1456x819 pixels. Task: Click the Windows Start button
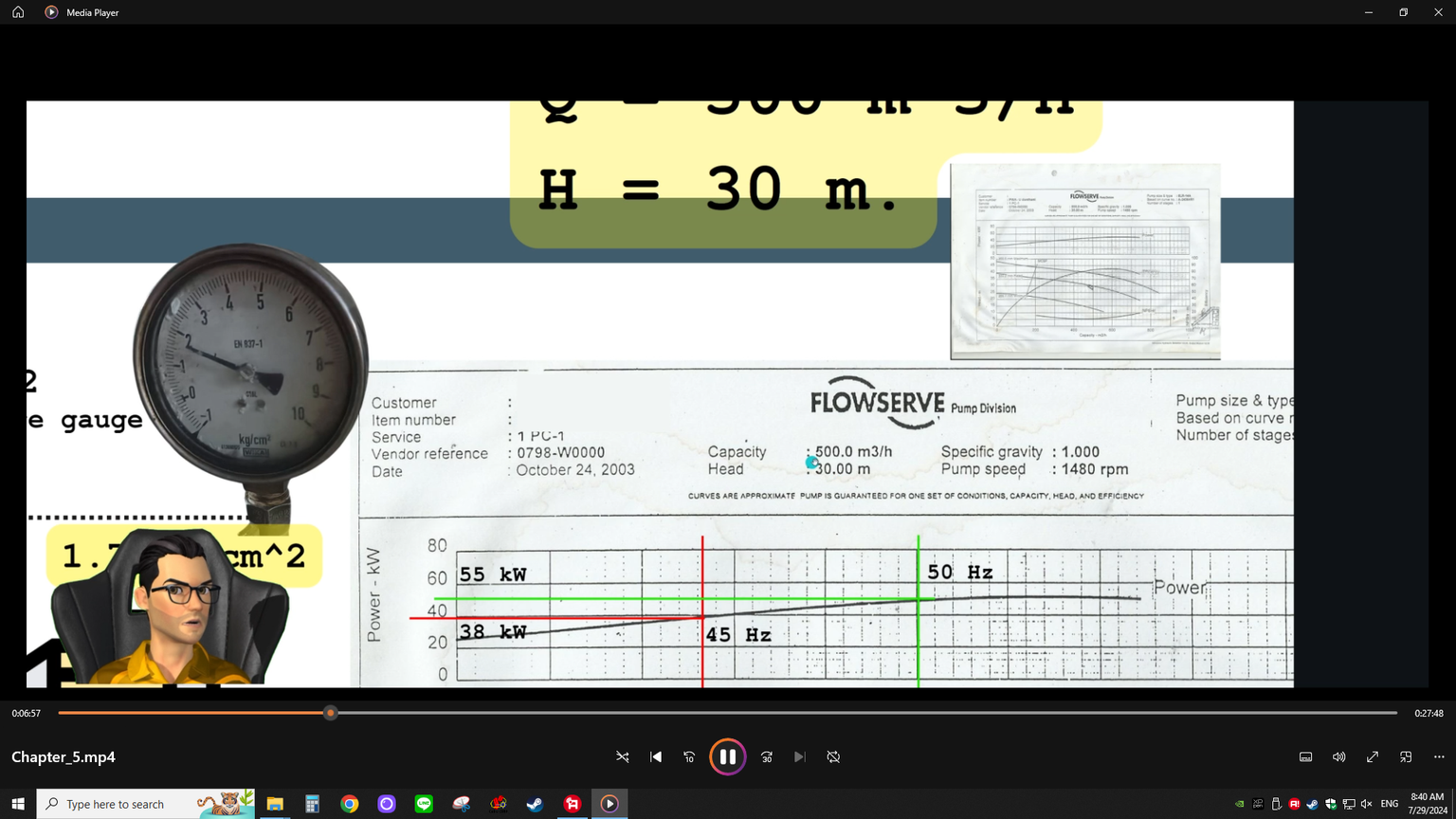[x=18, y=804]
